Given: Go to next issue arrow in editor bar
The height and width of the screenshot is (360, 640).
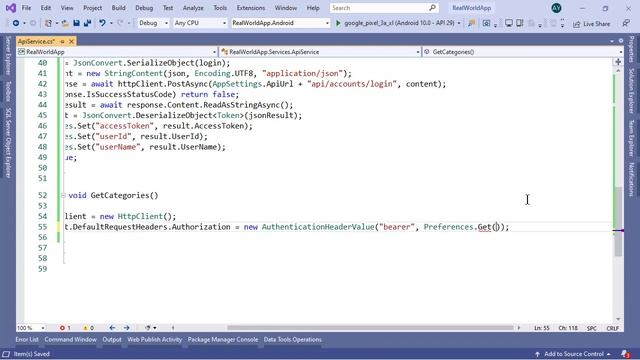Looking at the screenshot, I should [x=127, y=328].
